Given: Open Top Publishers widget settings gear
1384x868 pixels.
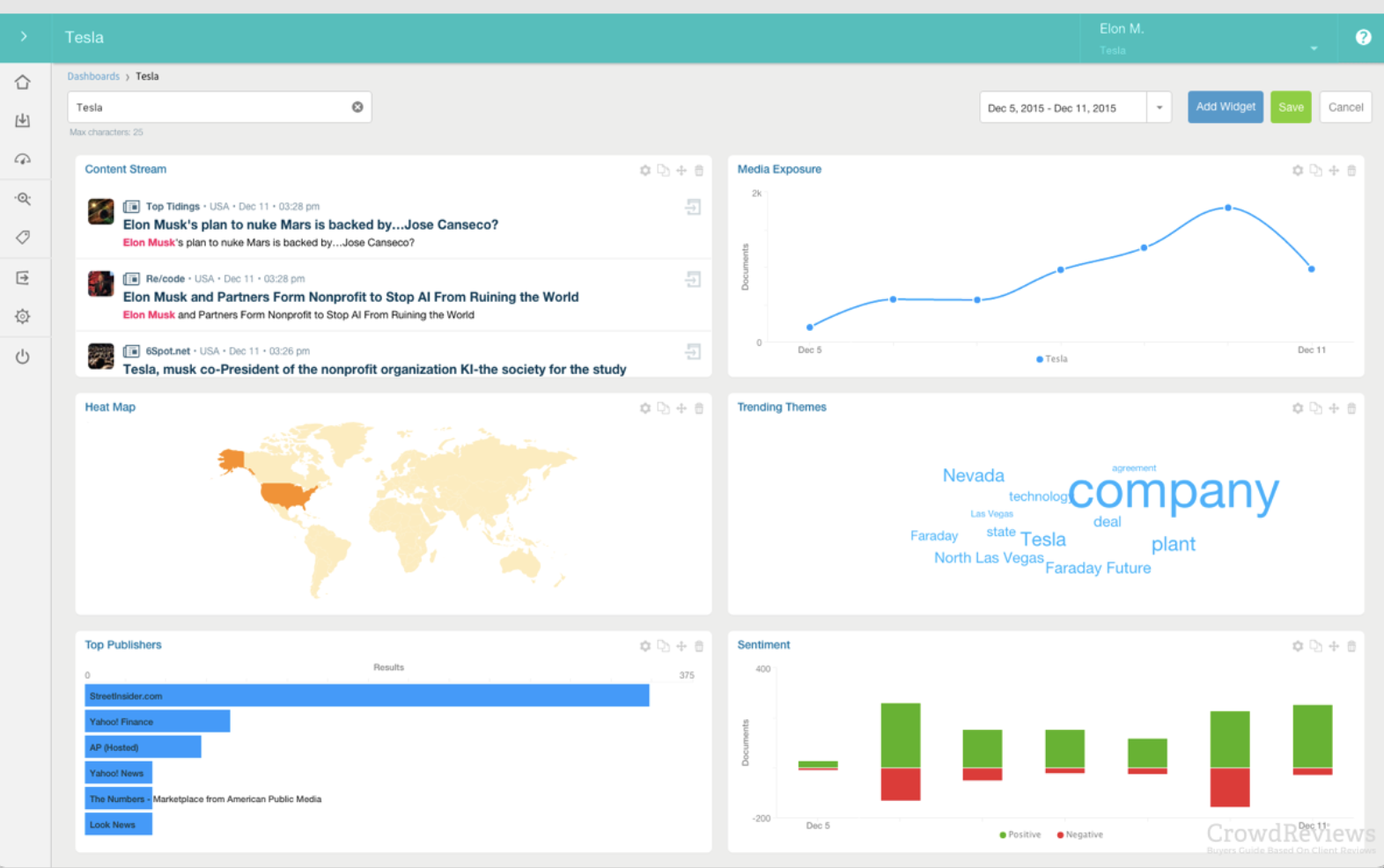Looking at the screenshot, I should click(x=645, y=646).
